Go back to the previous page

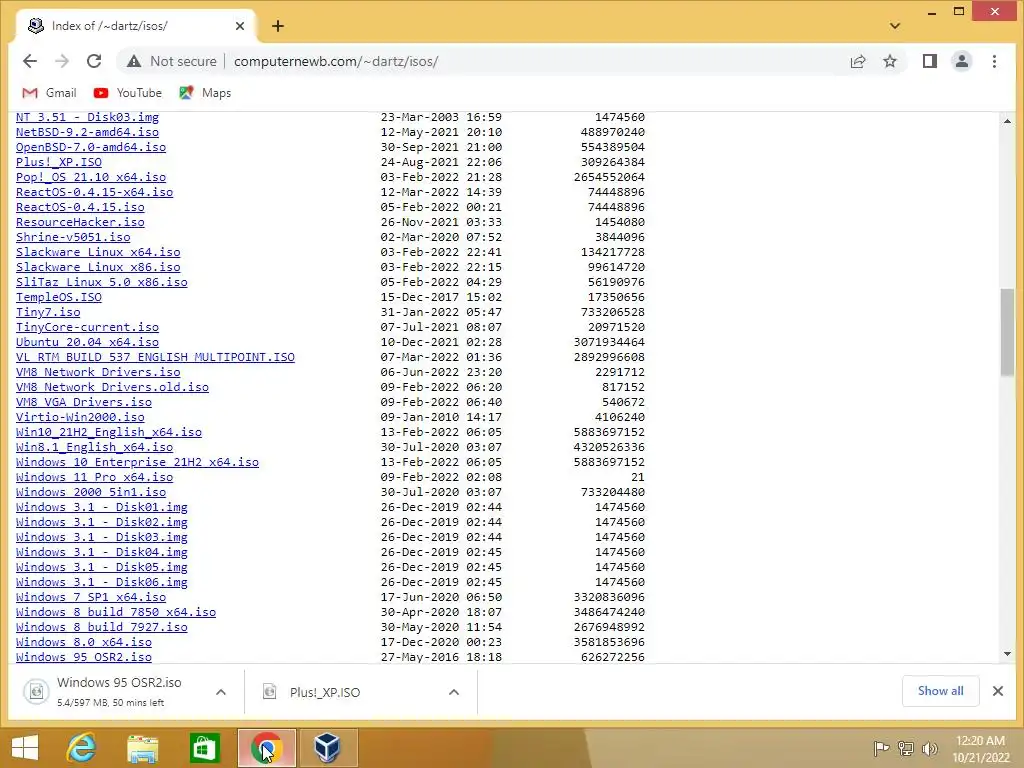(30, 61)
